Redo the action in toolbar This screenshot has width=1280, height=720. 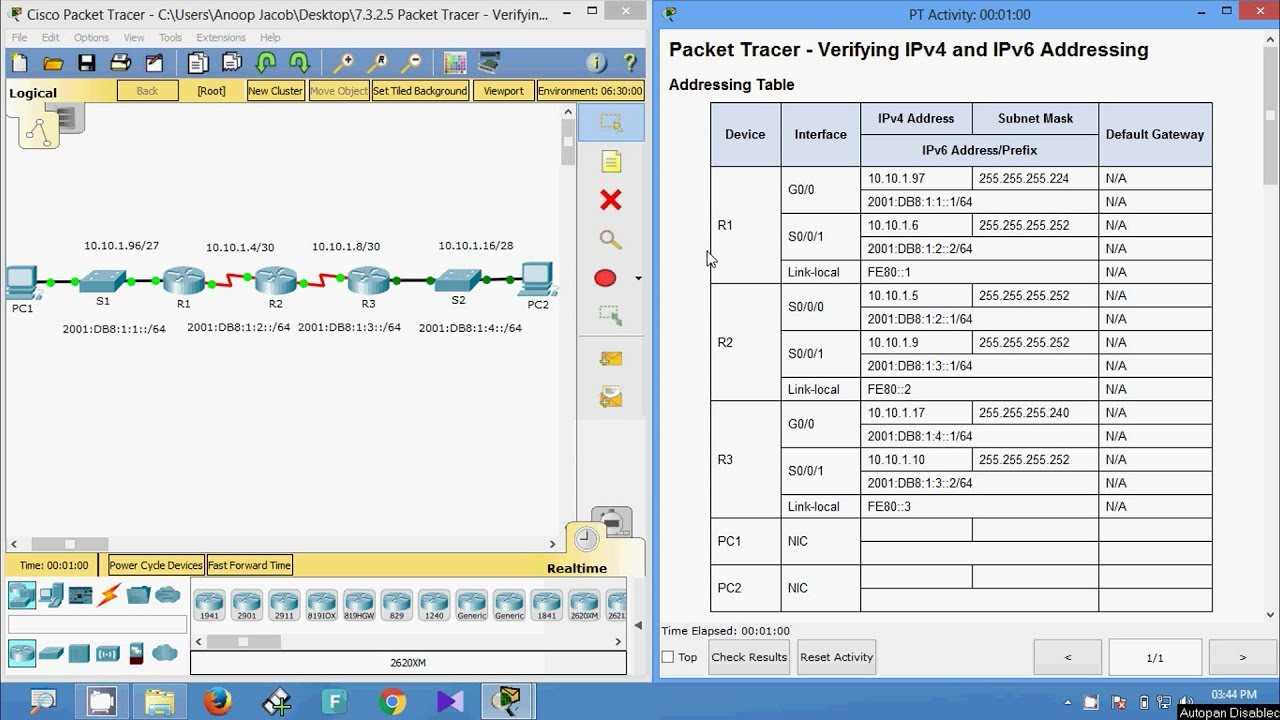click(299, 63)
